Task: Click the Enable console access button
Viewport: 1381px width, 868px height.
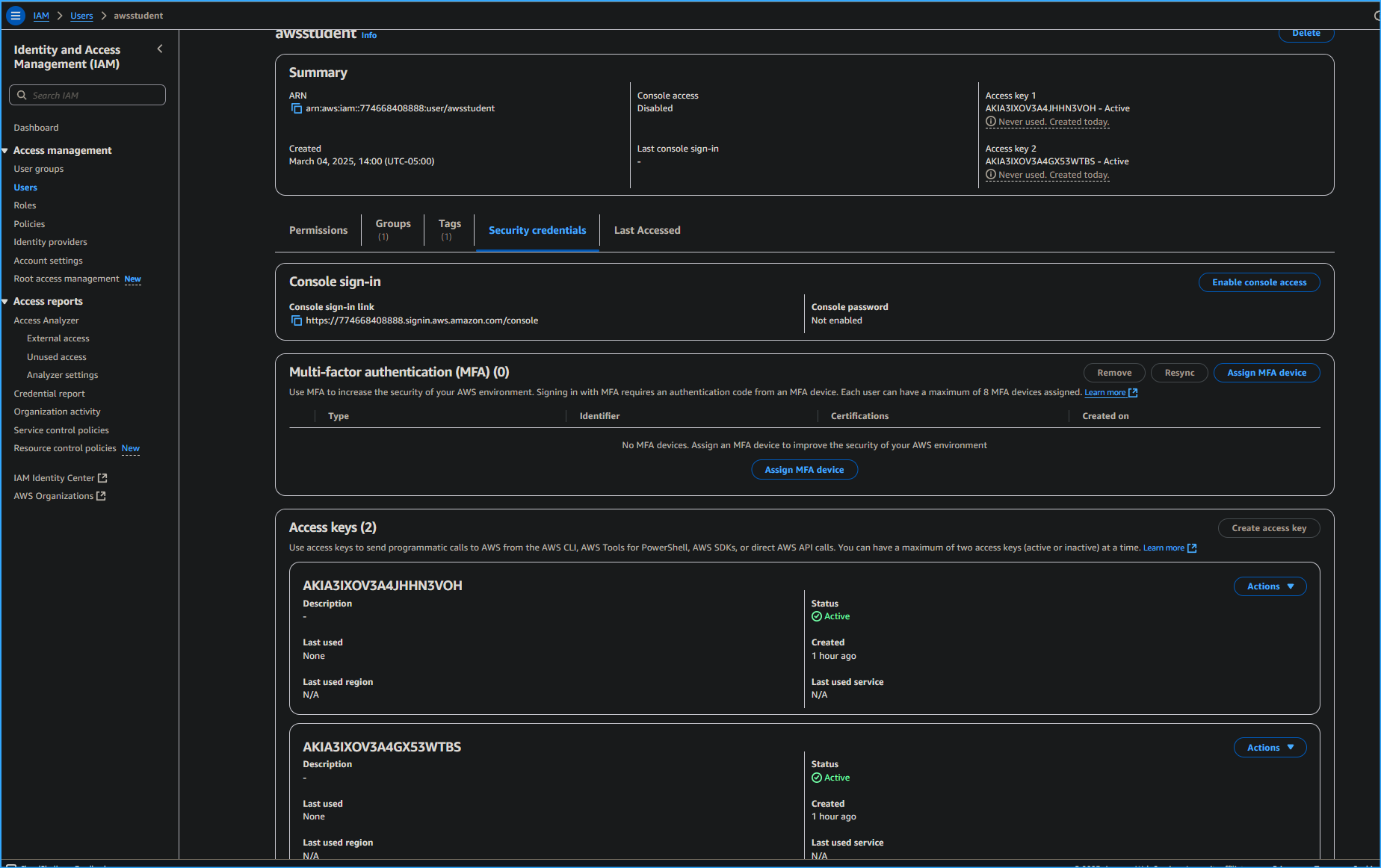Action: [x=1258, y=282]
